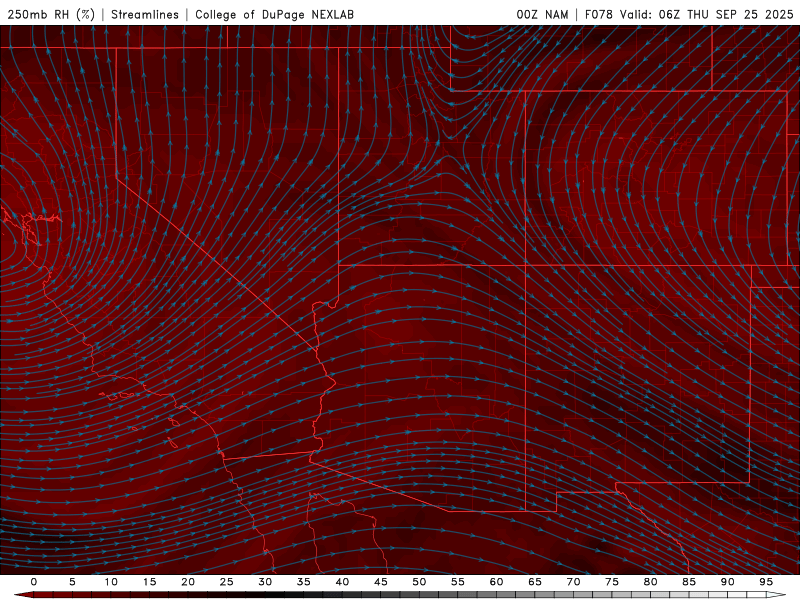Select the 55 tick label on the color scale
The height and width of the screenshot is (600, 800).
coord(458,582)
